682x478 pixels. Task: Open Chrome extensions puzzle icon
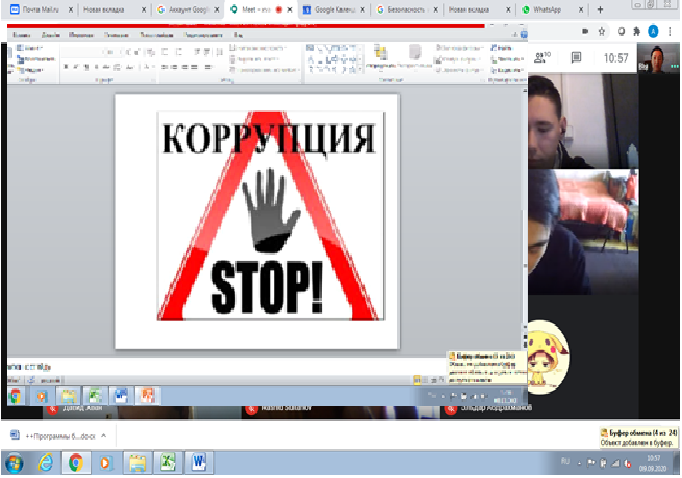tap(635, 30)
